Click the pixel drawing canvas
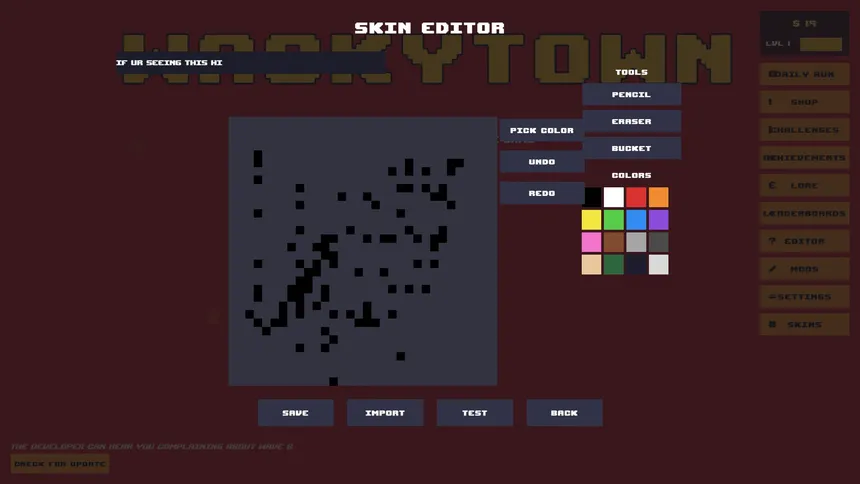Viewport: 860px width, 484px height. [x=363, y=251]
